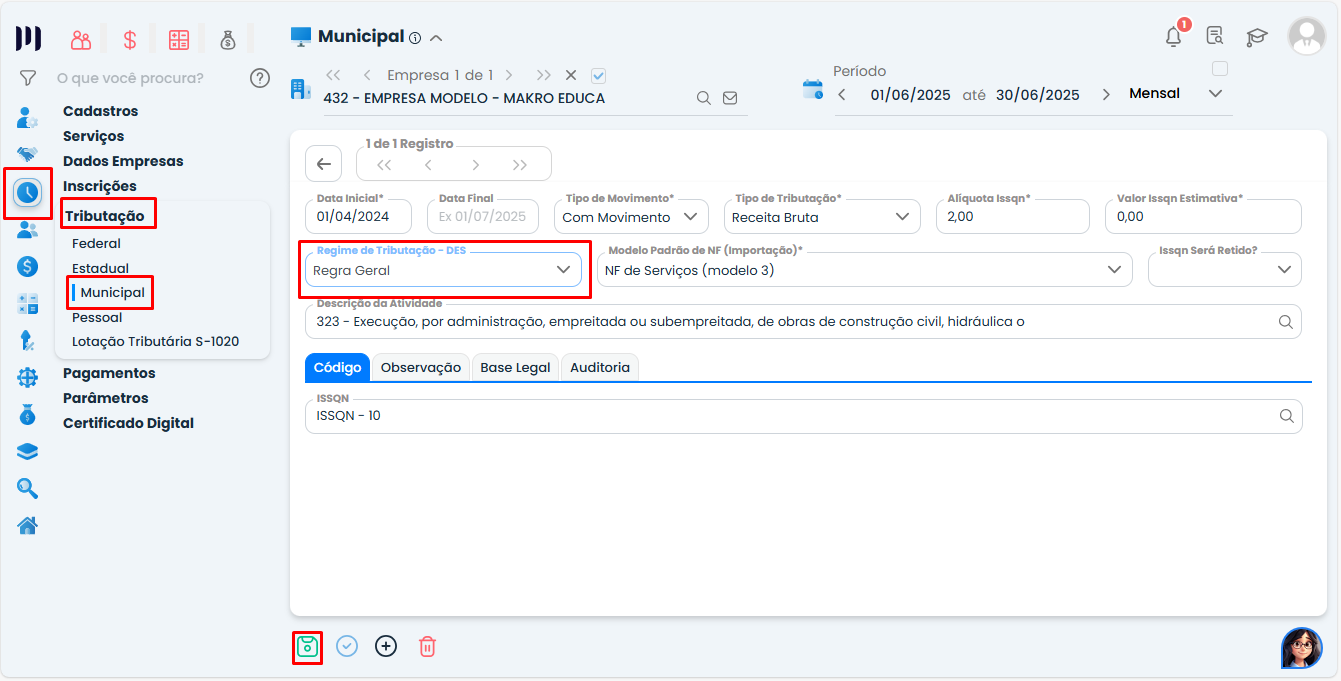Switch to the Base Legal tab
The height and width of the screenshot is (681, 1341).
click(x=515, y=367)
